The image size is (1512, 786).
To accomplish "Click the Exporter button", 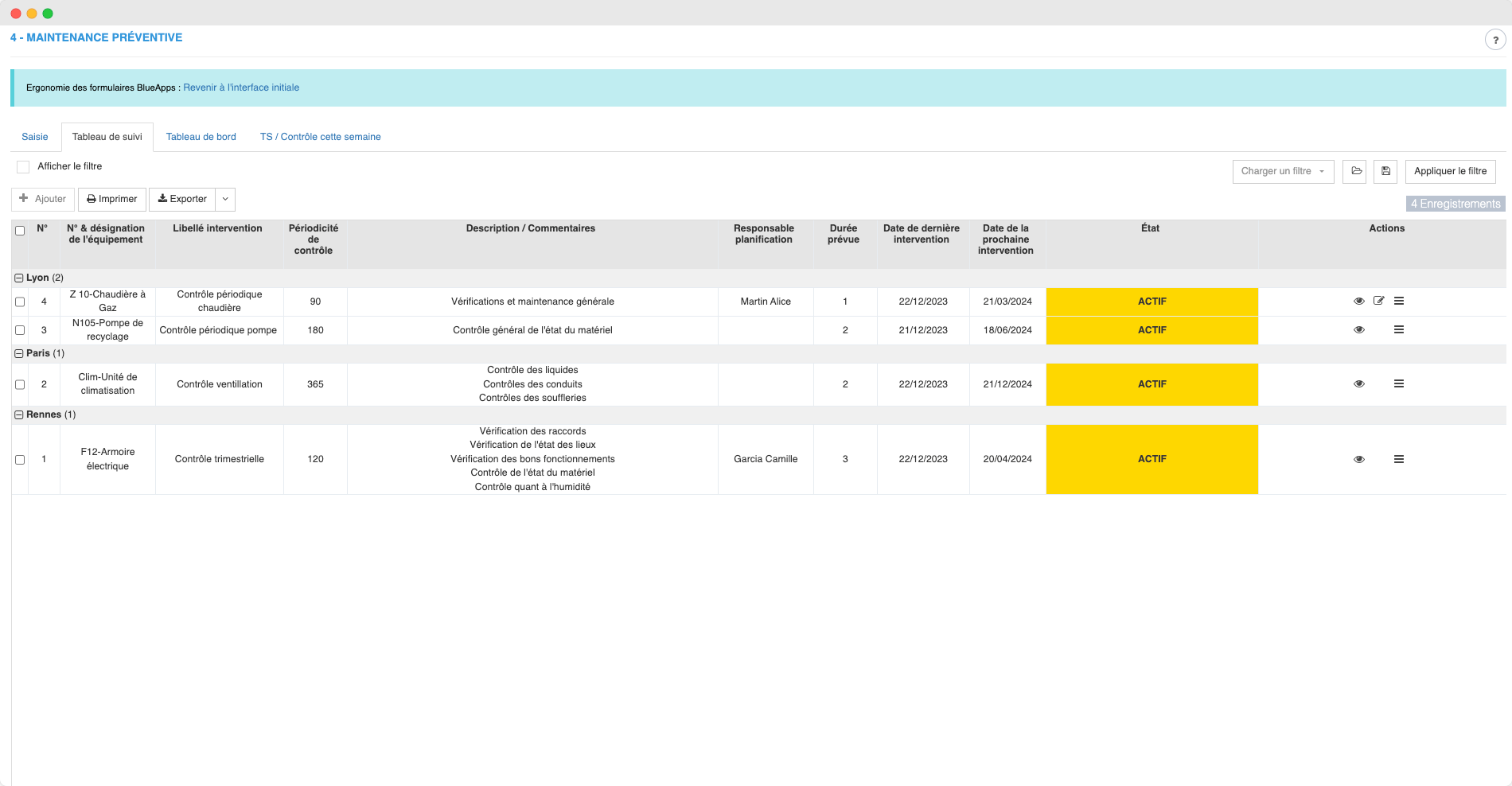I will 182,199.
